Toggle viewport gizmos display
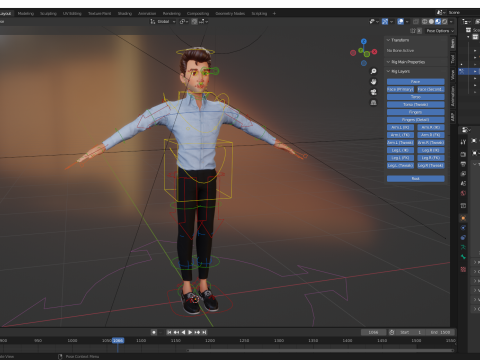 pyautogui.click(x=385, y=21)
